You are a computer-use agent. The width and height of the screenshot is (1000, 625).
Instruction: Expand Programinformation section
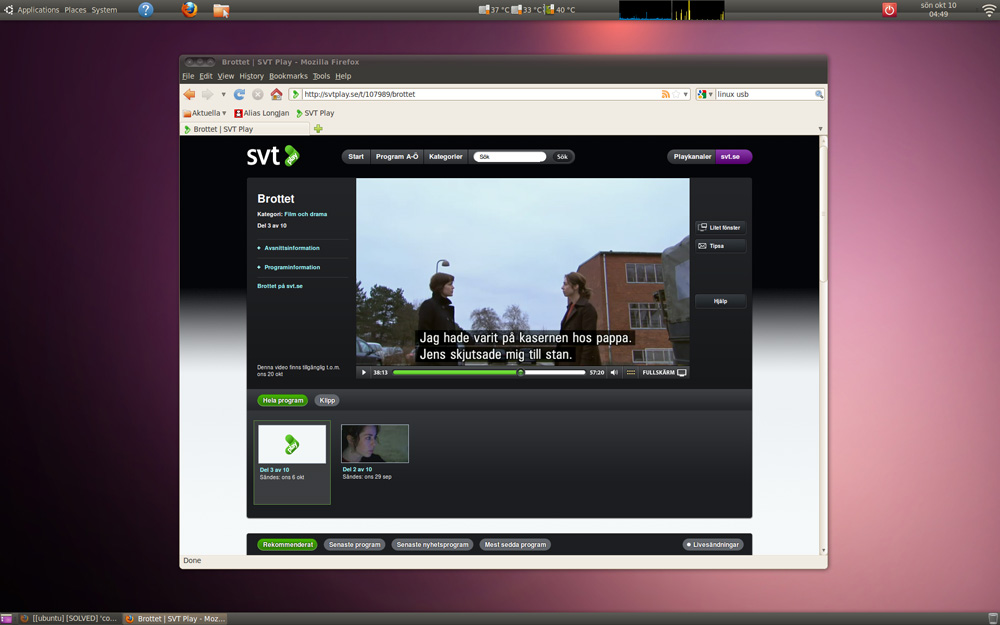(x=292, y=267)
